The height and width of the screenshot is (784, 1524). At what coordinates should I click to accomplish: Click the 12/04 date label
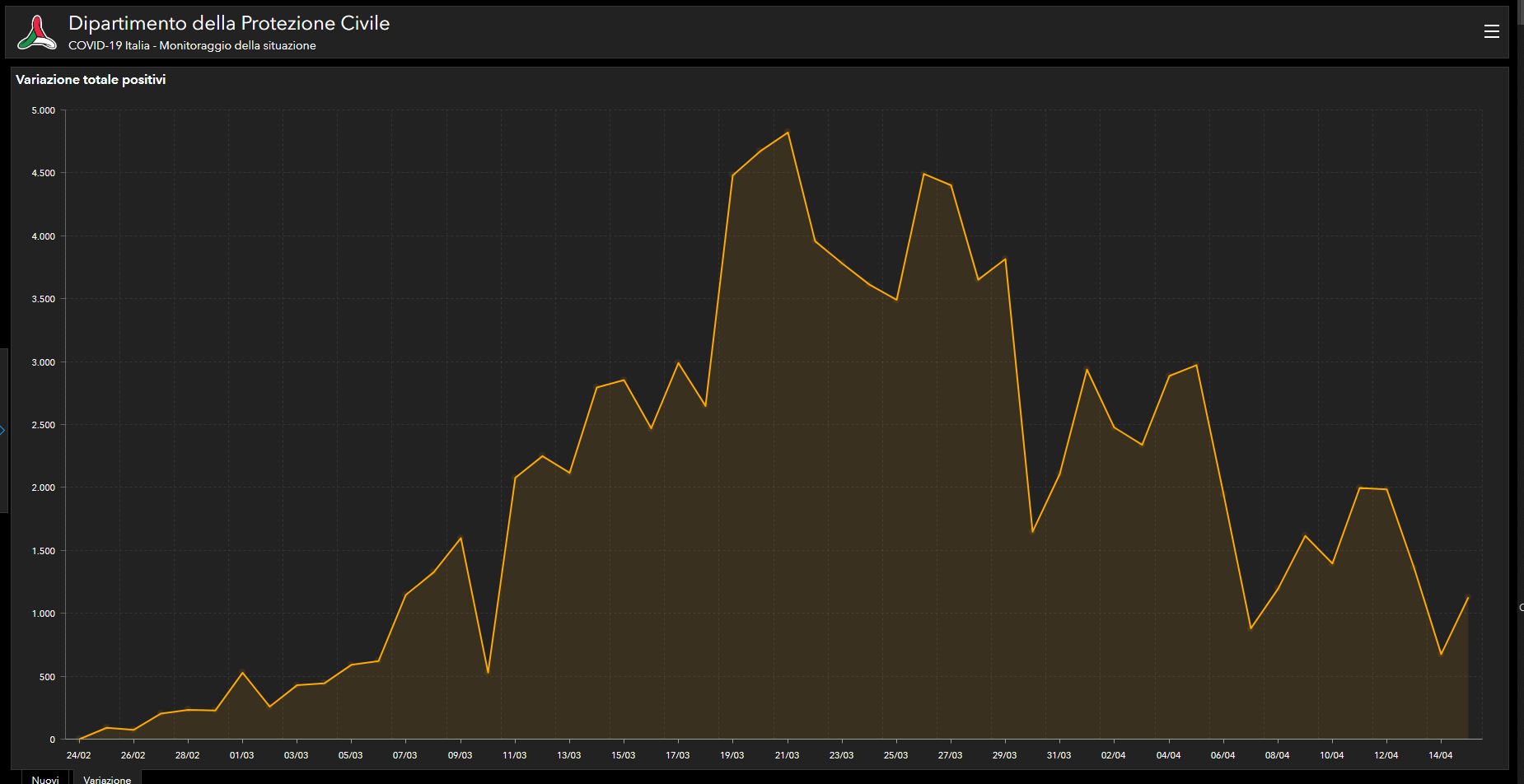(x=1386, y=755)
